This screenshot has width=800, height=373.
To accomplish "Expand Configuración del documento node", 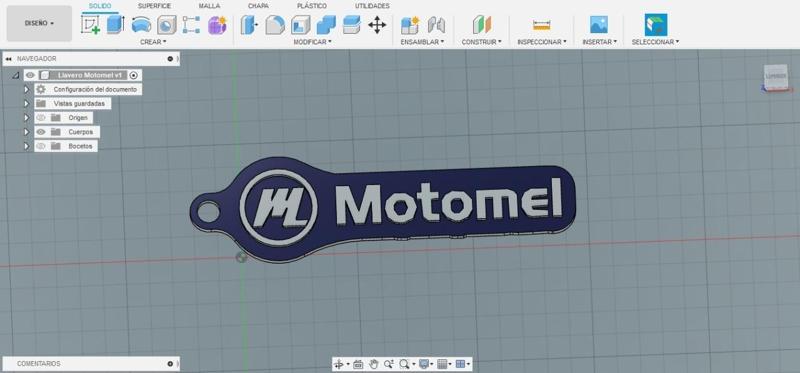I will click(27, 89).
